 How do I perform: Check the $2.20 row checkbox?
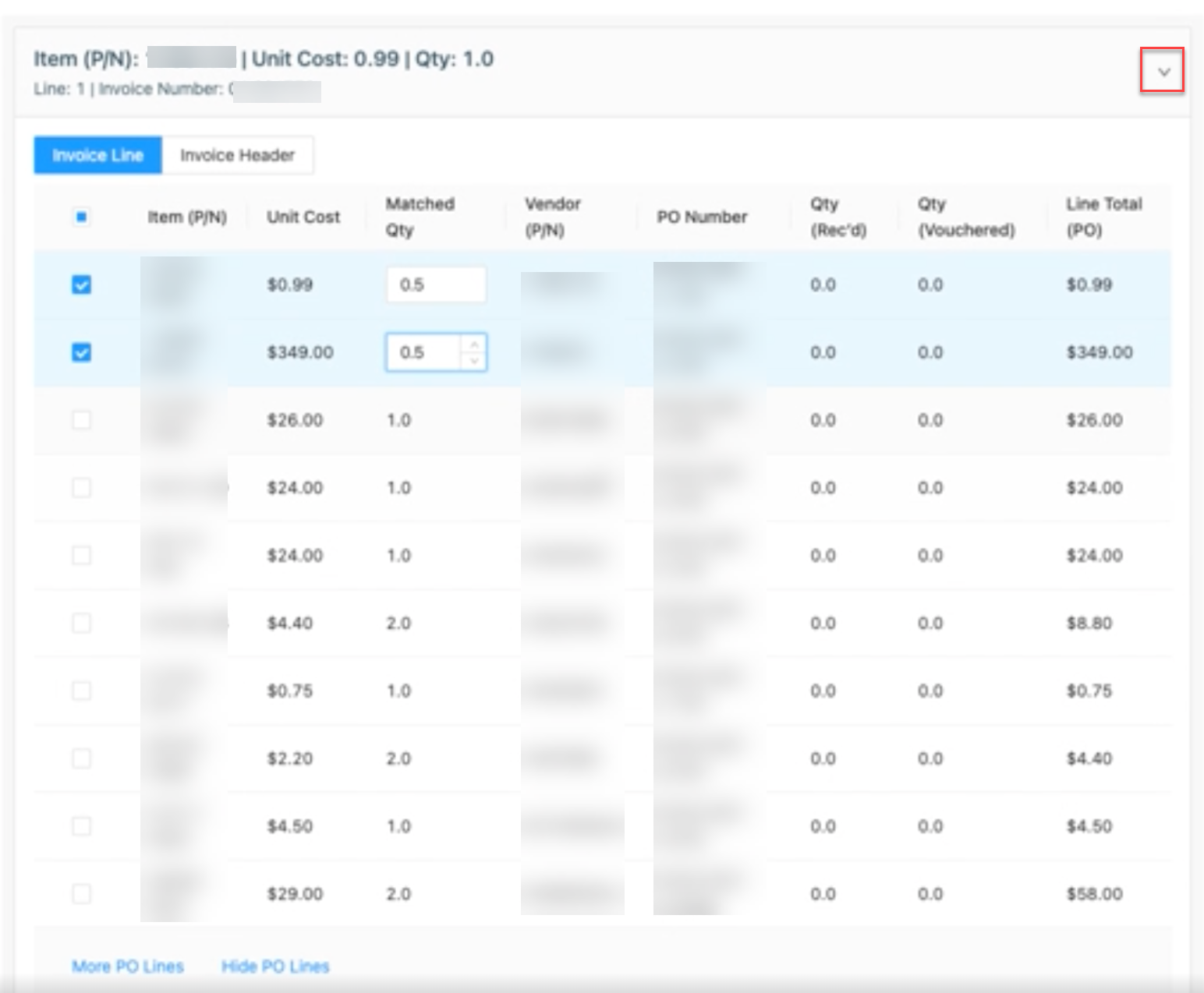tap(81, 758)
